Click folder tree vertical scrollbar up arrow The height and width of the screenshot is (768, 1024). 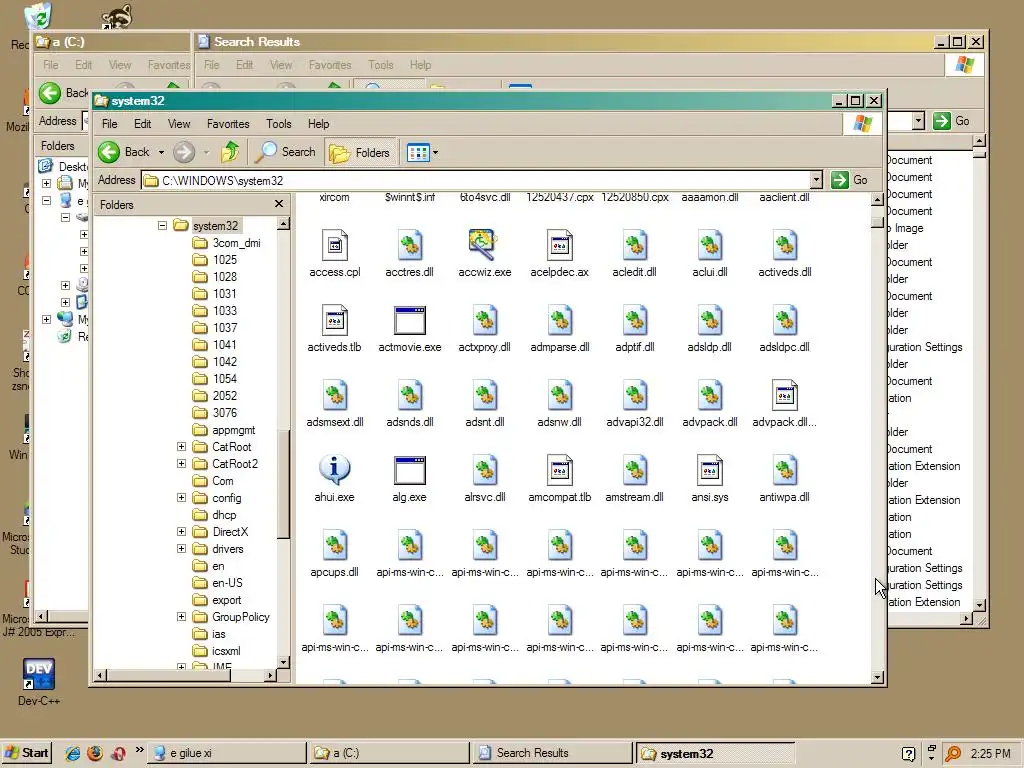[283, 224]
